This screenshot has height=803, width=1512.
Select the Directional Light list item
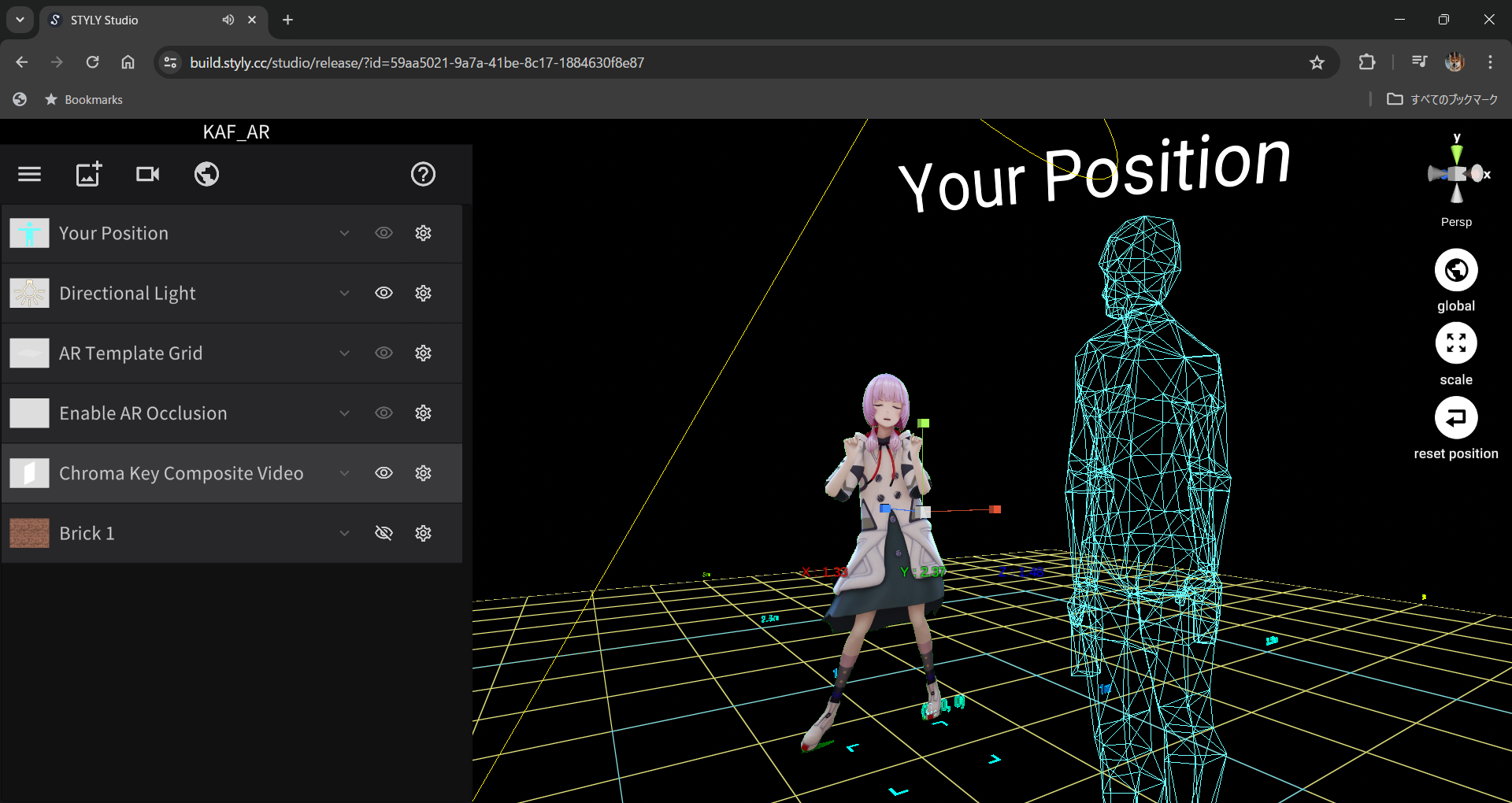[x=232, y=293]
